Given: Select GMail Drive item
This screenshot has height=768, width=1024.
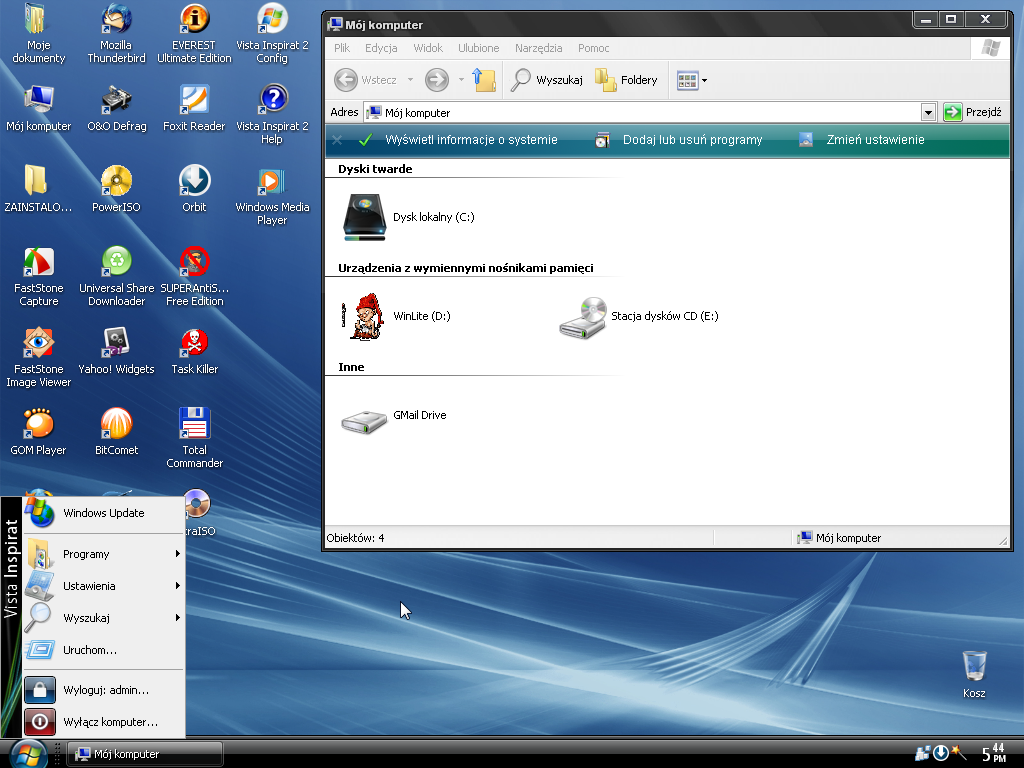Looking at the screenshot, I should [394, 418].
